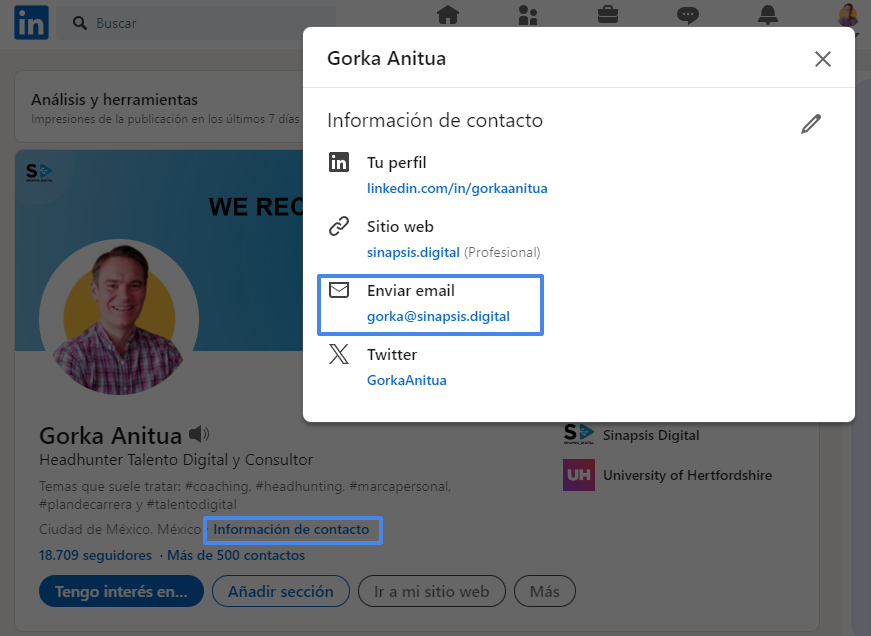The height and width of the screenshot is (636, 871).
Task: Click the Gorka Anitua profile name heading
Action: [x=111, y=435]
